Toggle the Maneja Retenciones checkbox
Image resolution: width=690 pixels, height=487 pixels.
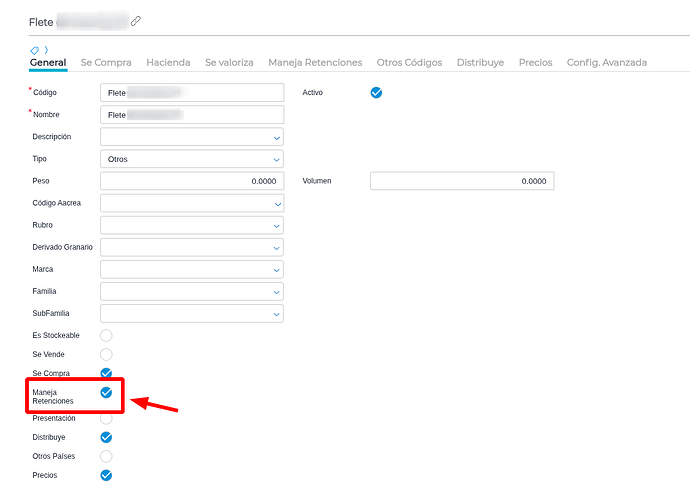pos(106,392)
